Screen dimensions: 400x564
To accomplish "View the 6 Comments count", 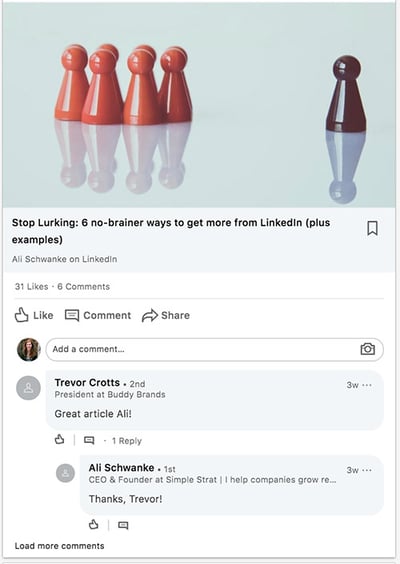I will 83,287.
